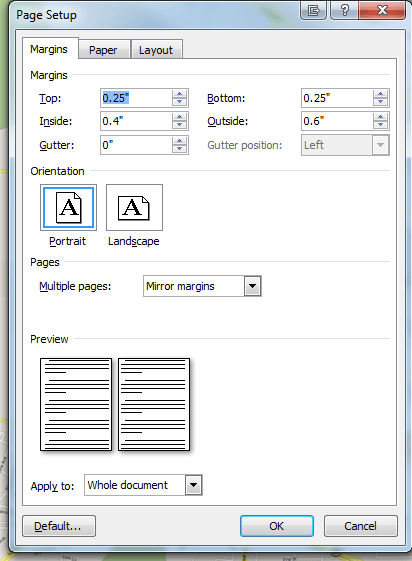Select the Margins tab

point(49,49)
